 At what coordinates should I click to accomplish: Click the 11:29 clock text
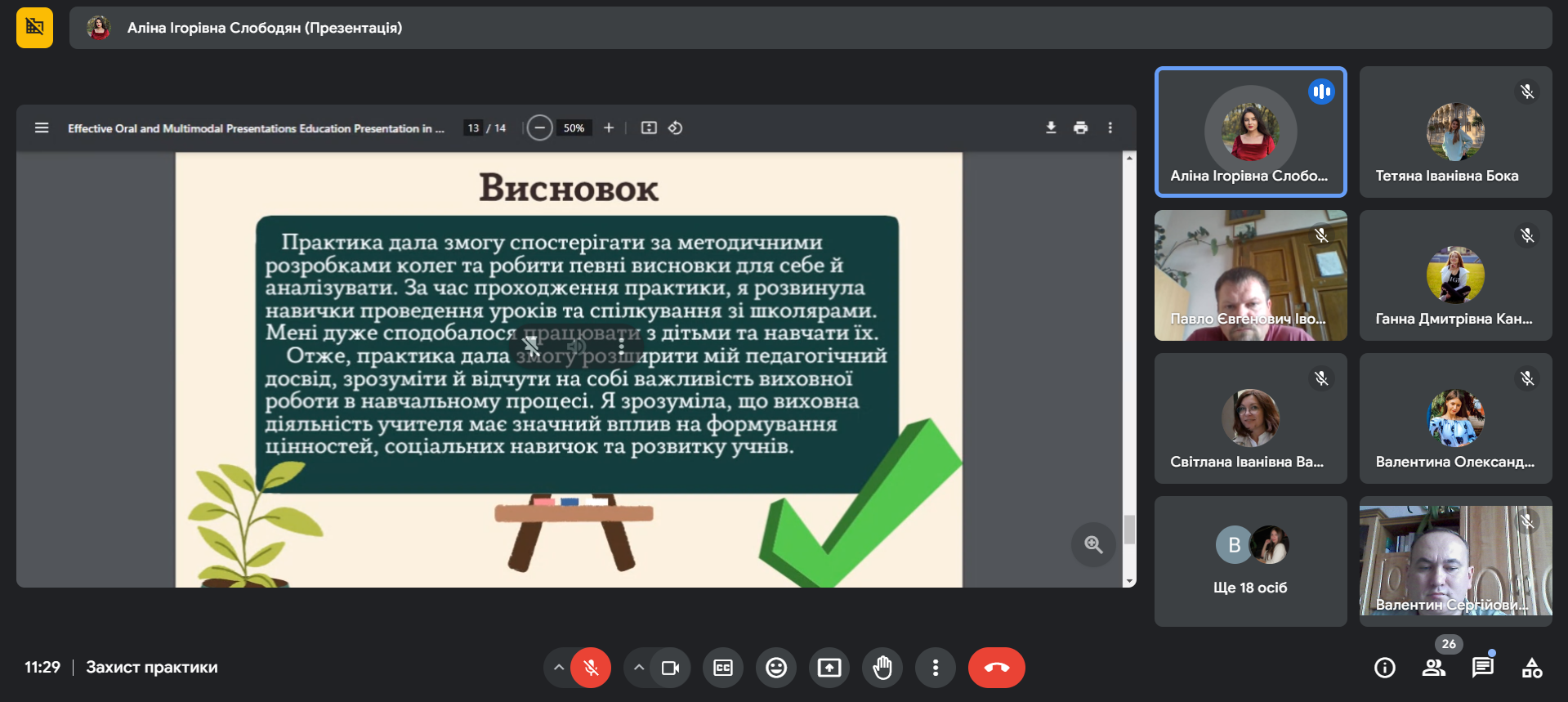pos(42,667)
